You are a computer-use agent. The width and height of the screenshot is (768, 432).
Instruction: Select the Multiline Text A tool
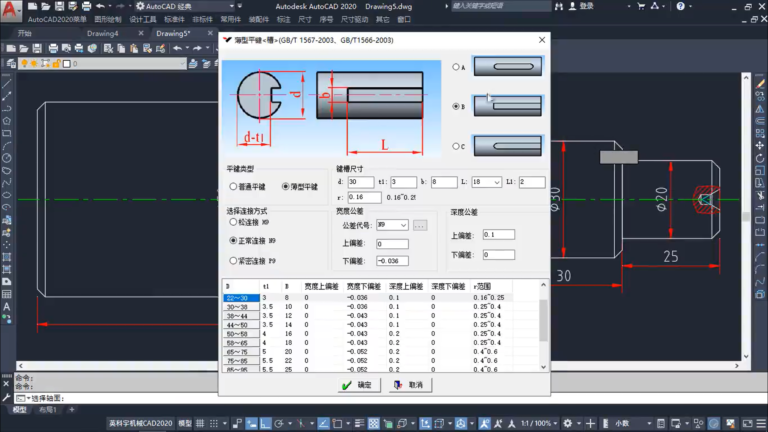7,307
